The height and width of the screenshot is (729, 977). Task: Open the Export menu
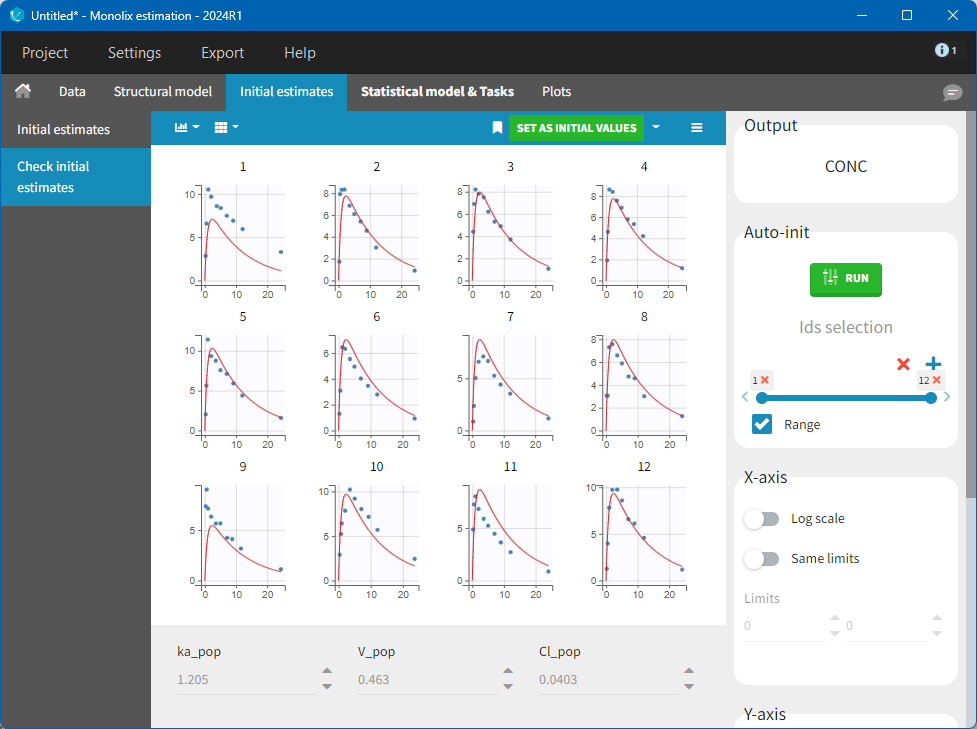[222, 53]
